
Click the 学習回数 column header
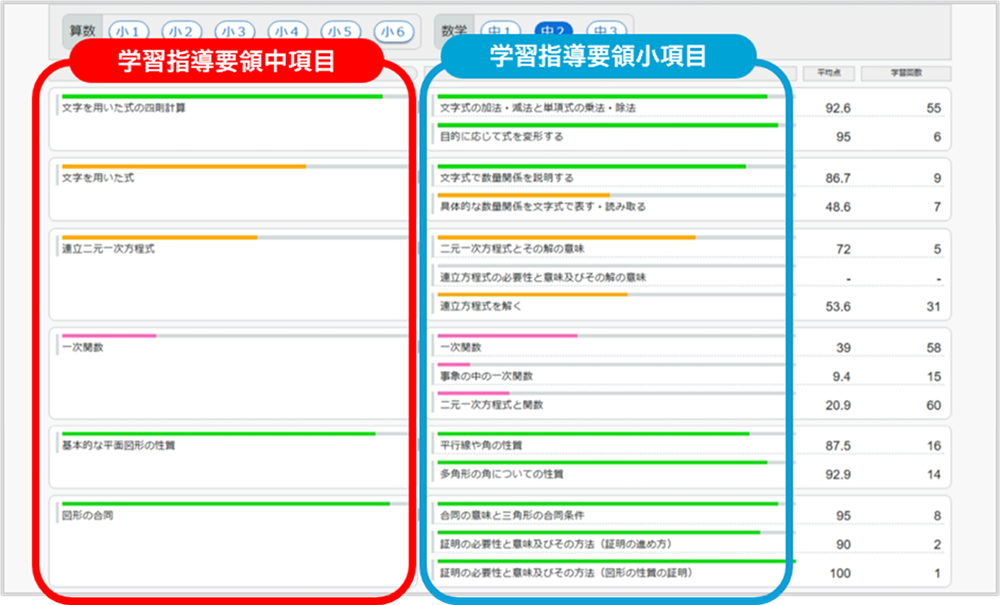(x=905, y=73)
